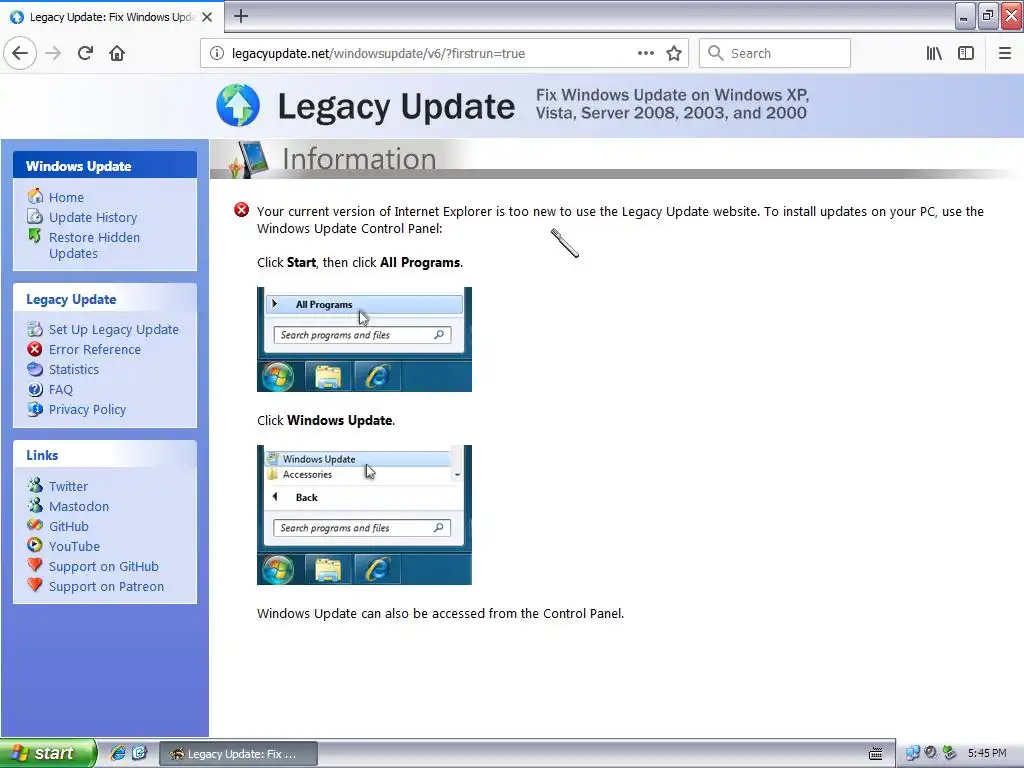1024x768 pixels.
Task: Click the Statistics icon in sidebar
Action: pos(35,369)
